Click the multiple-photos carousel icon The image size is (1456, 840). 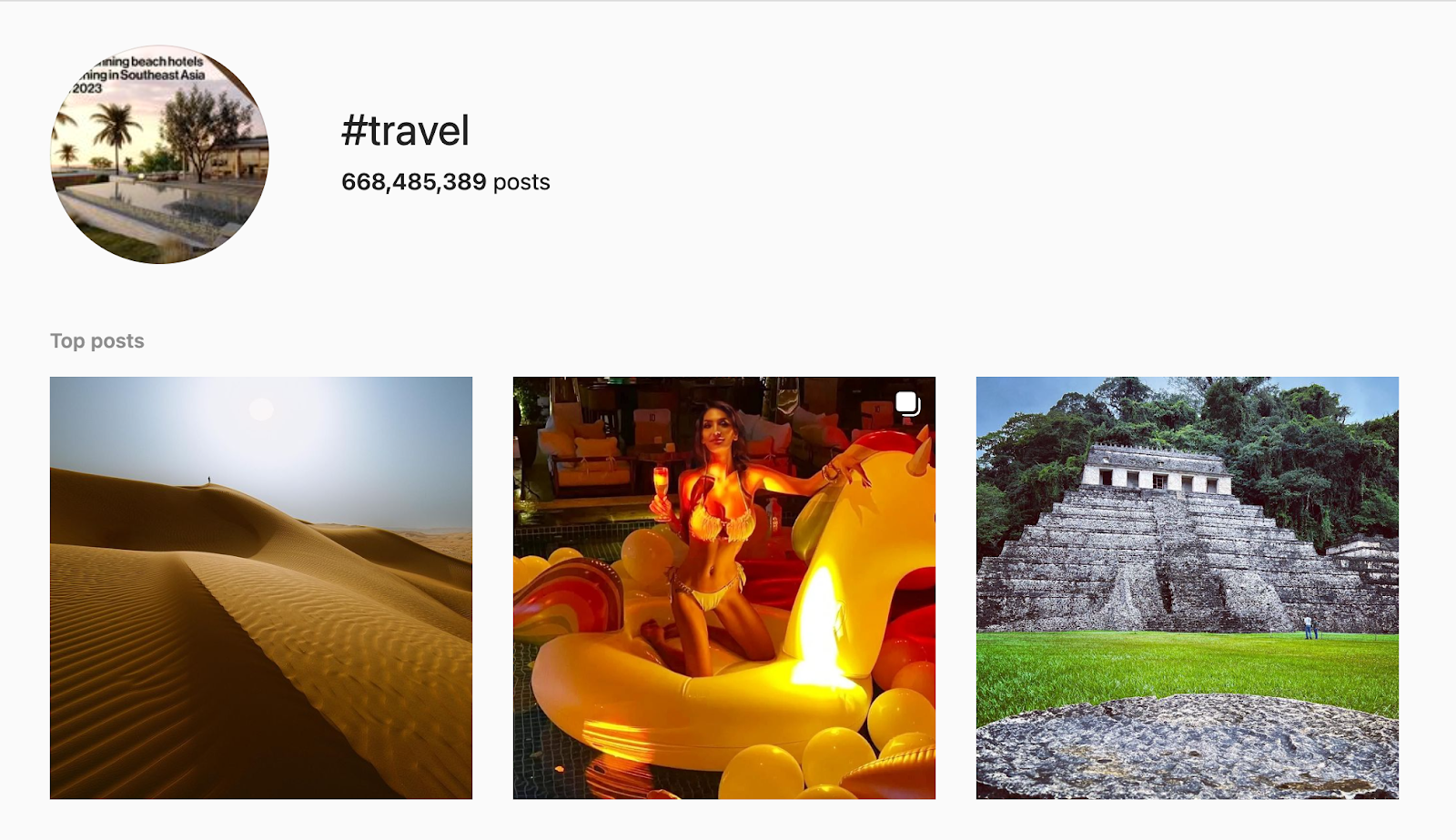tap(908, 403)
